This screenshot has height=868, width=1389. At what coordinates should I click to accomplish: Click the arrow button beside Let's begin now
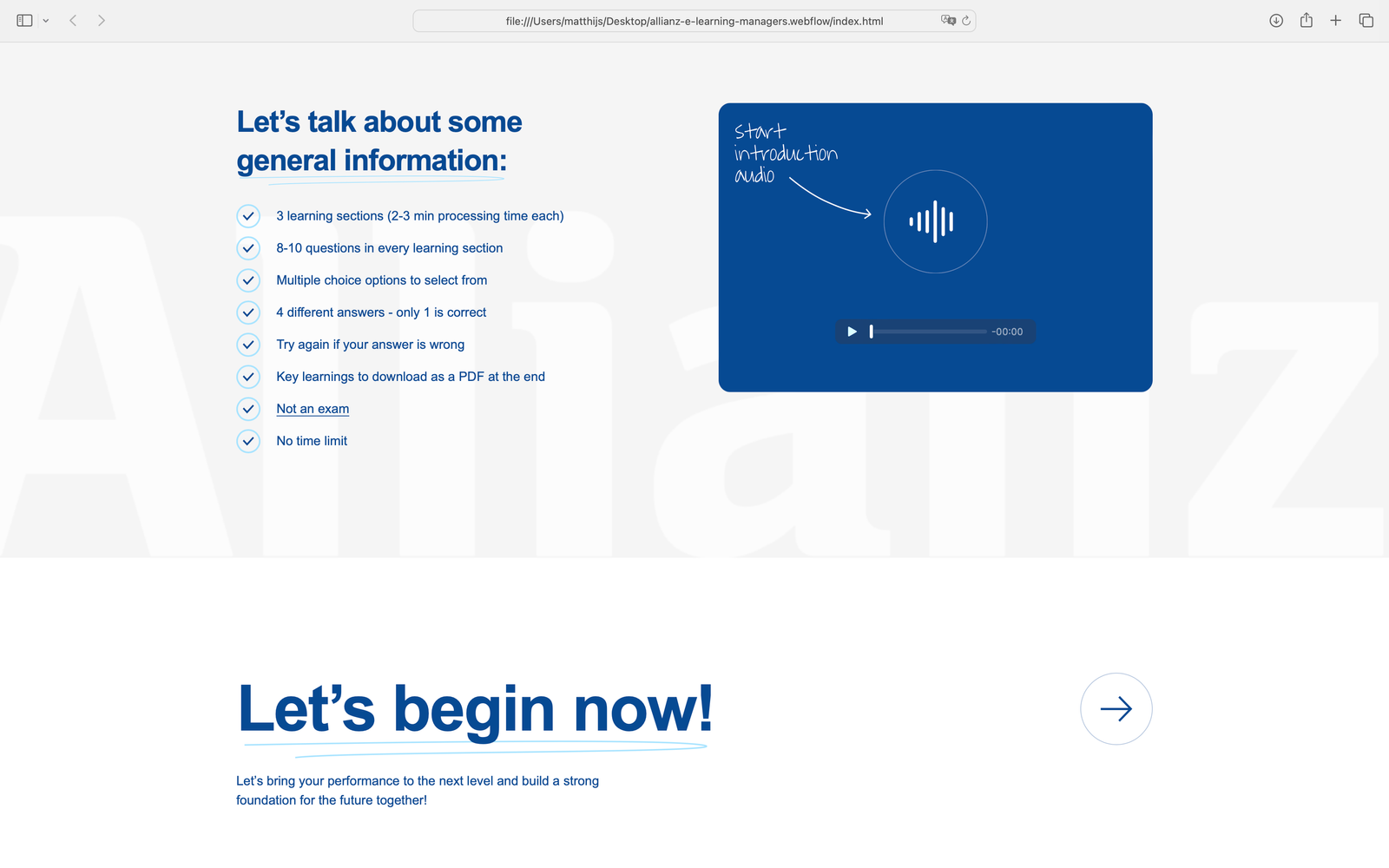pos(1116,709)
